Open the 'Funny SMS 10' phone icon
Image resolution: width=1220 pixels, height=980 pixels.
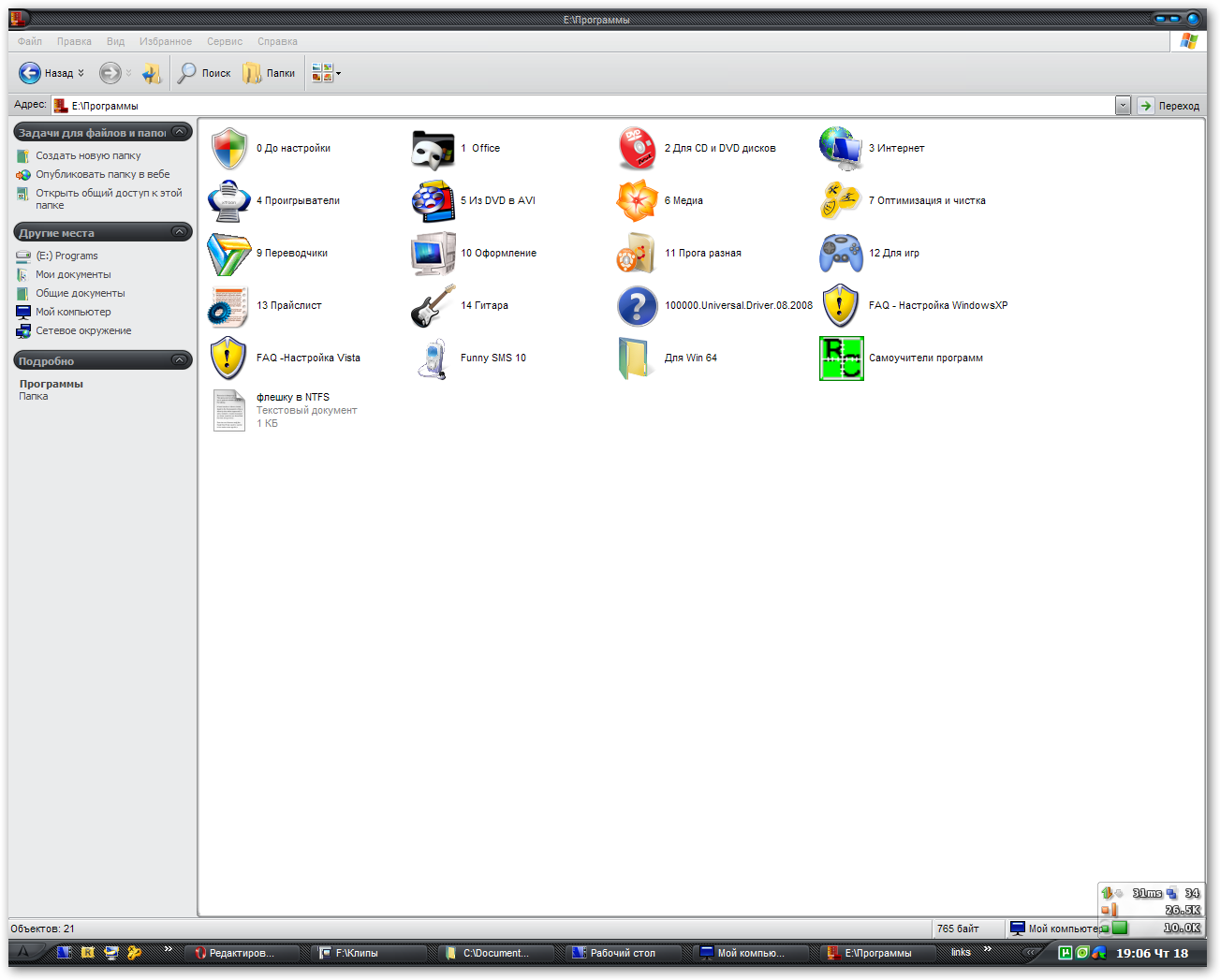coord(433,358)
